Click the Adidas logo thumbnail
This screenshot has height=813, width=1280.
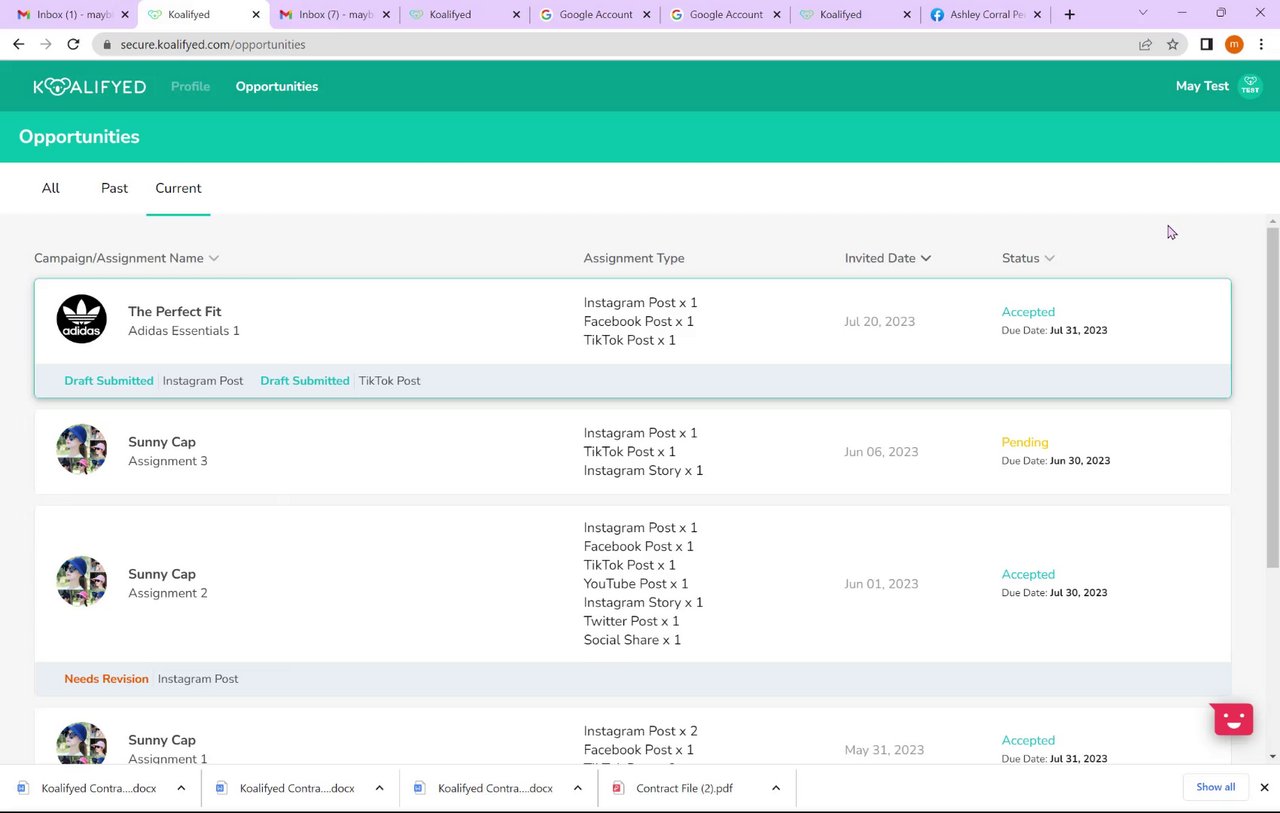click(x=82, y=319)
